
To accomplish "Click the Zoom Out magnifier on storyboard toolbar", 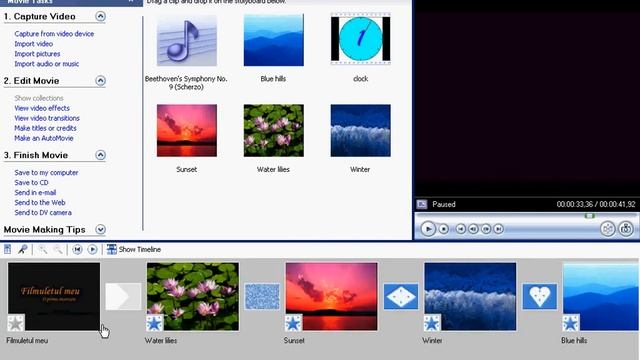I will pyautogui.click(x=58, y=249).
